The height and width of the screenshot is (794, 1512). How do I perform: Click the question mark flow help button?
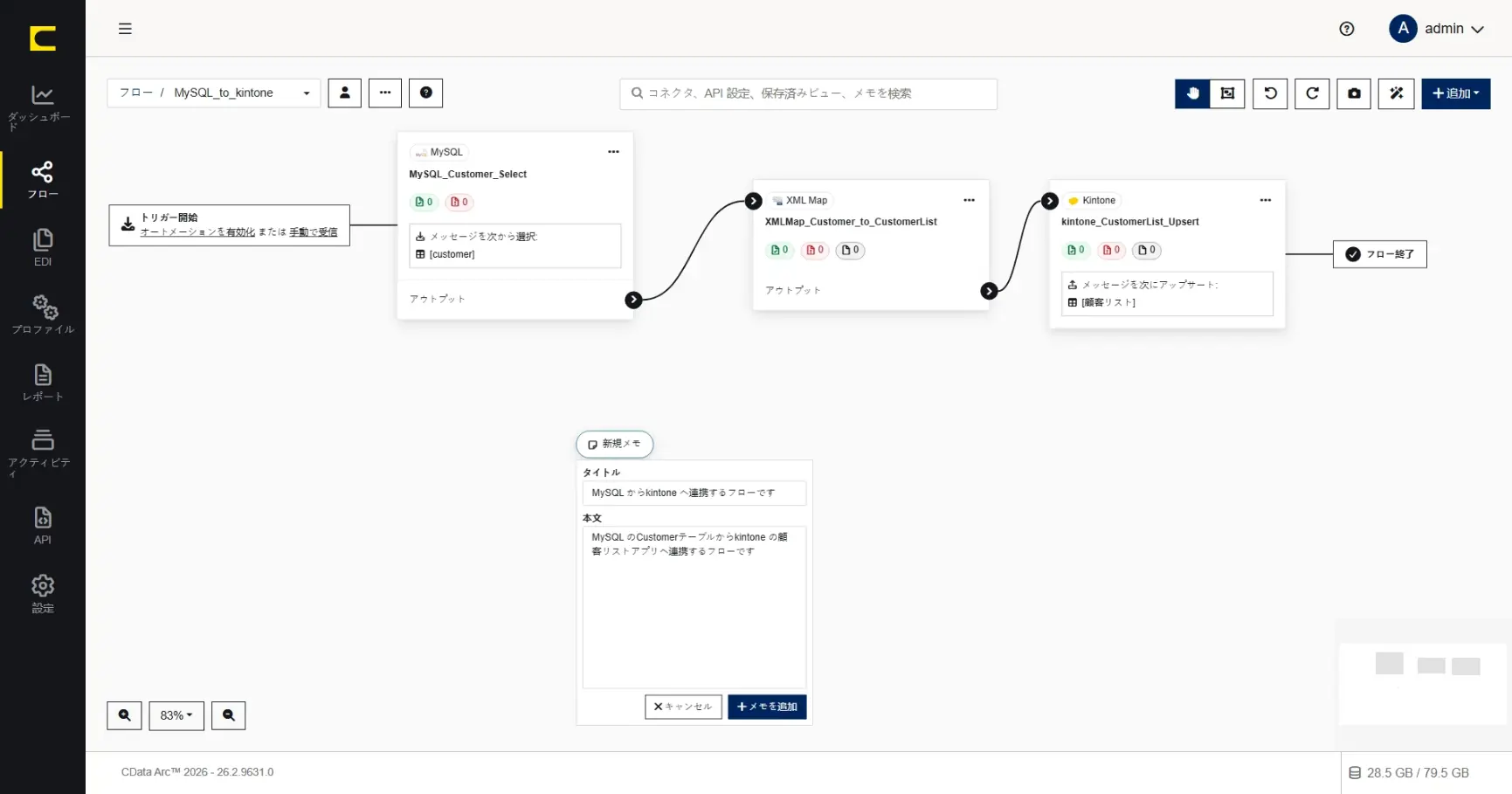tap(426, 93)
